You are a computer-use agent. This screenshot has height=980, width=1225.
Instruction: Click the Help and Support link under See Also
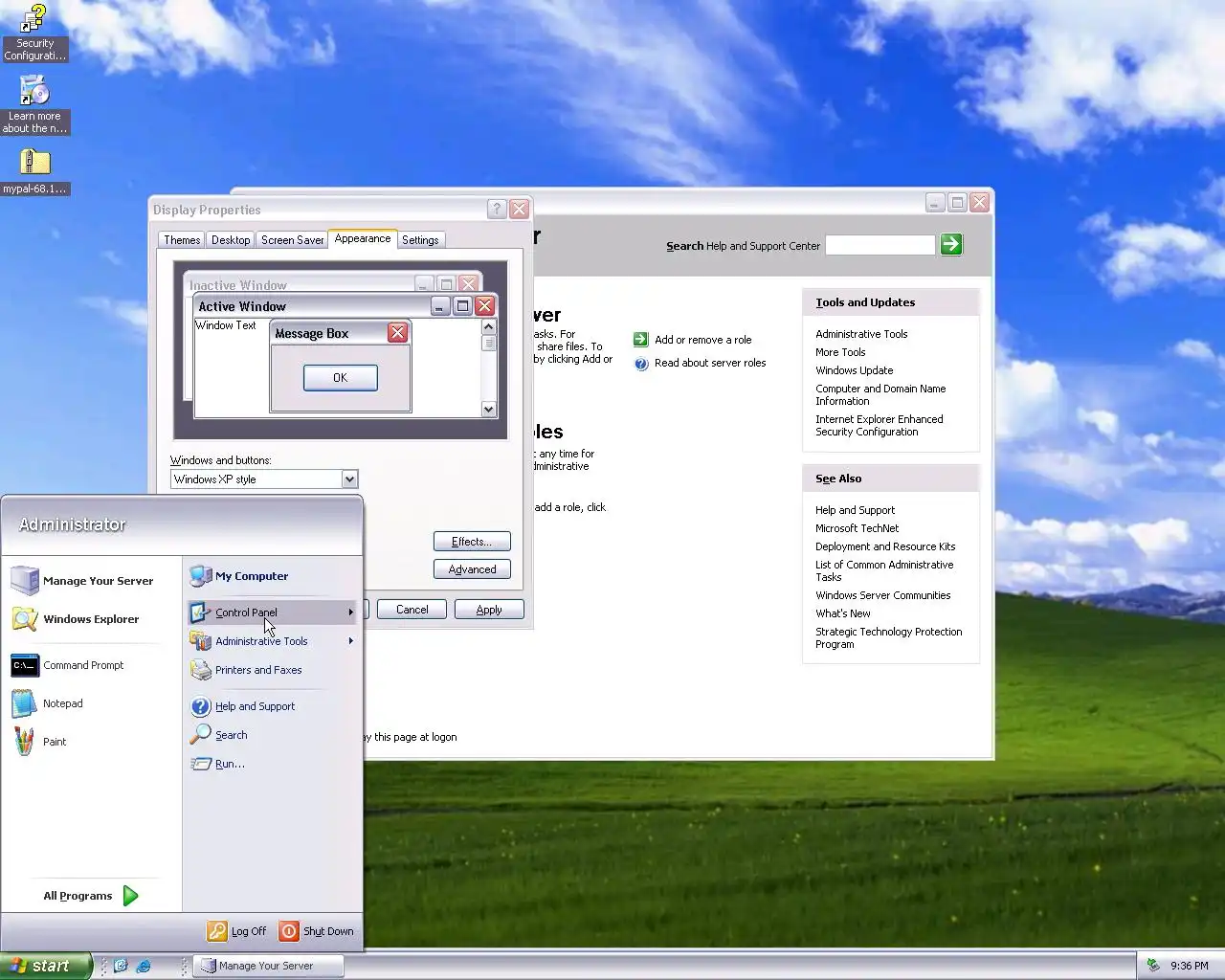[x=856, y=510]
